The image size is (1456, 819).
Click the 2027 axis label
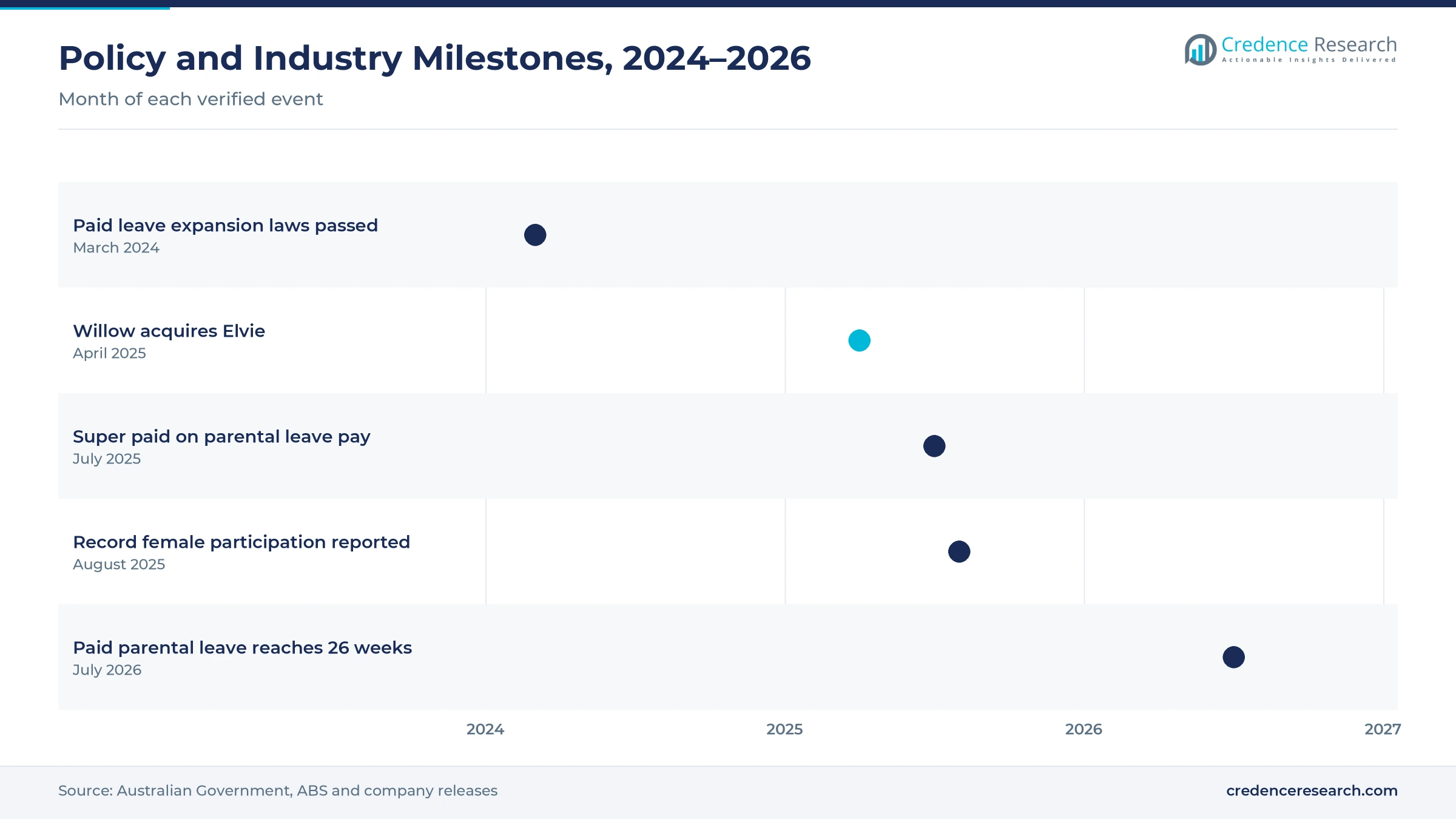pos(1383,729)
